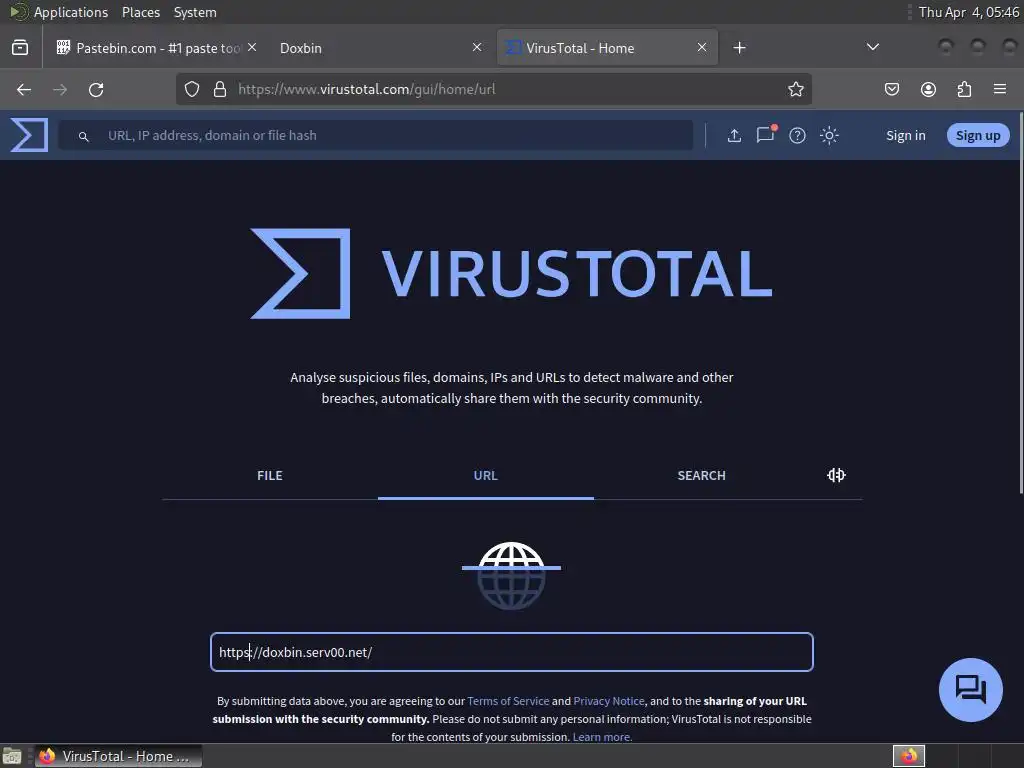The height and width of the screenshot is (768, 1024).
Task: Click the page vertical scrollbar
Action: pos(1020,304)
